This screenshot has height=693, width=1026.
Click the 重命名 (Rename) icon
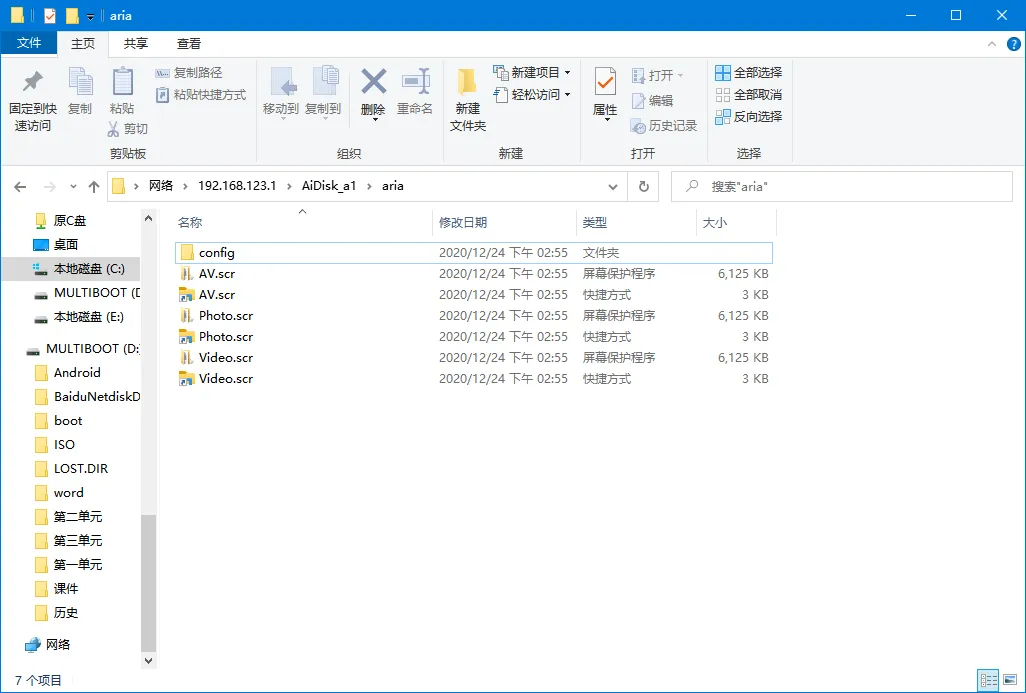pos(415,95)
